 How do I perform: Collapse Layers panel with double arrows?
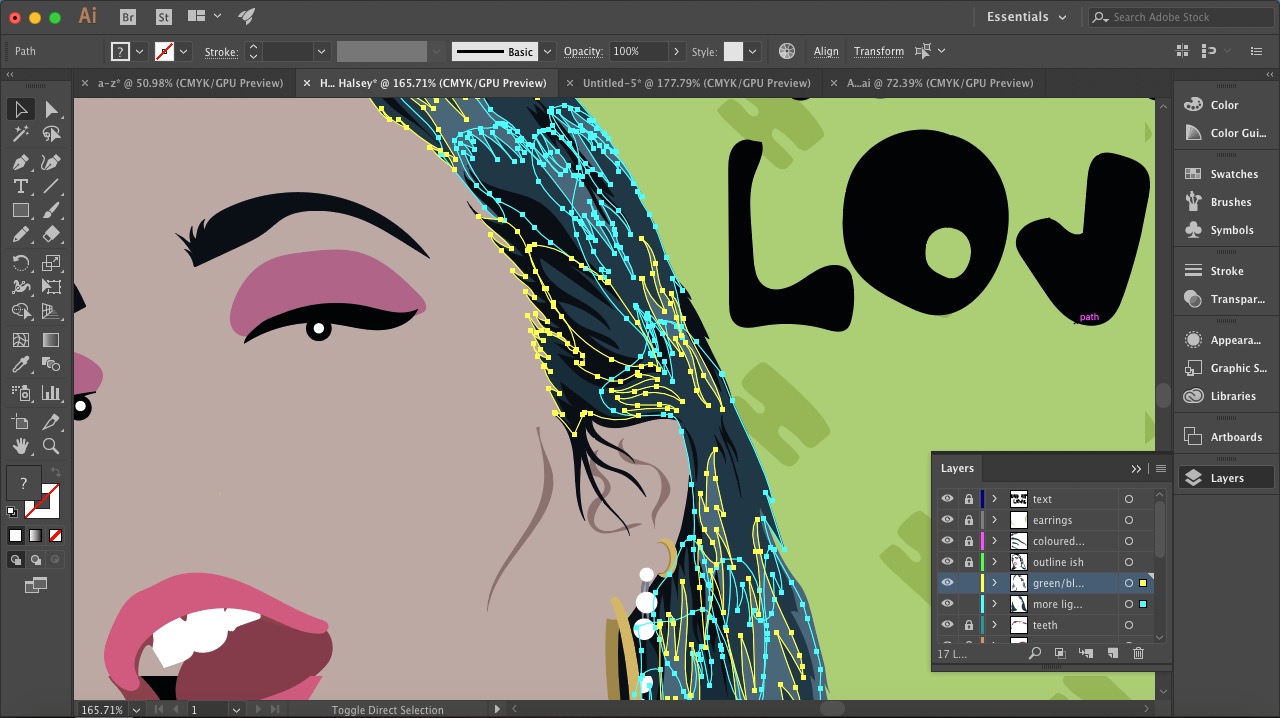1136,468
